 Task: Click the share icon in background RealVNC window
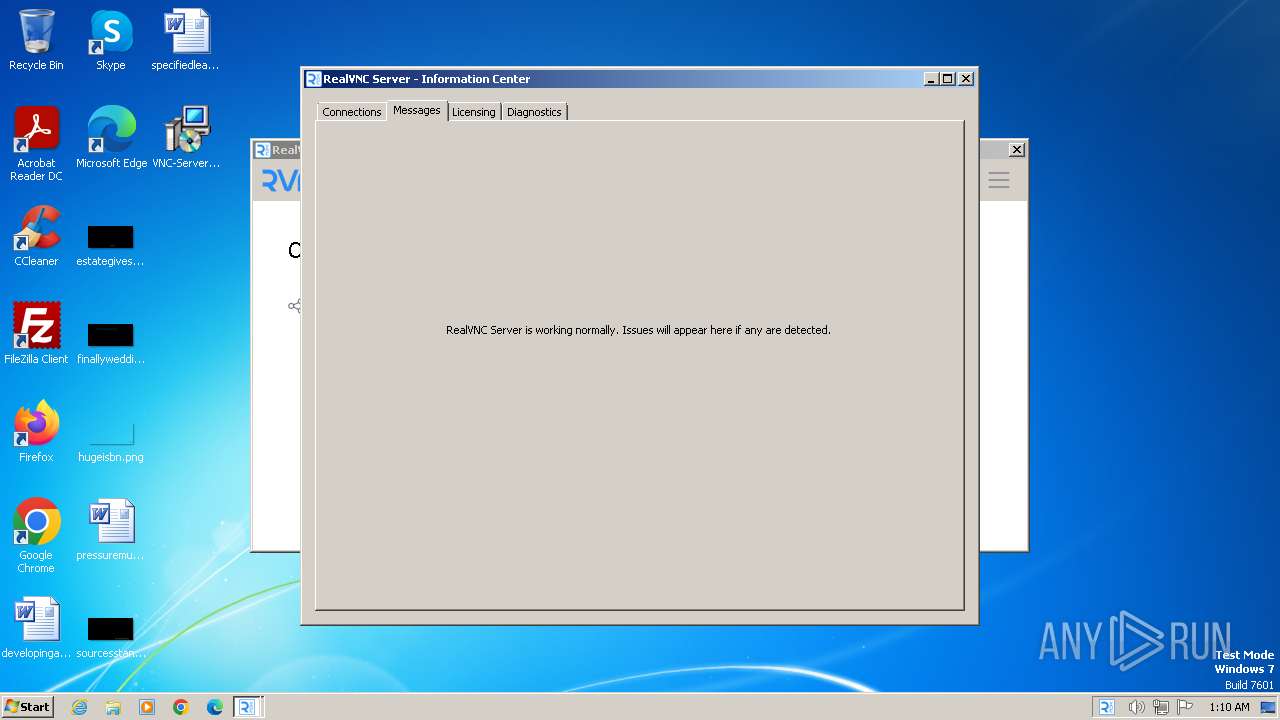pos(294,306)
